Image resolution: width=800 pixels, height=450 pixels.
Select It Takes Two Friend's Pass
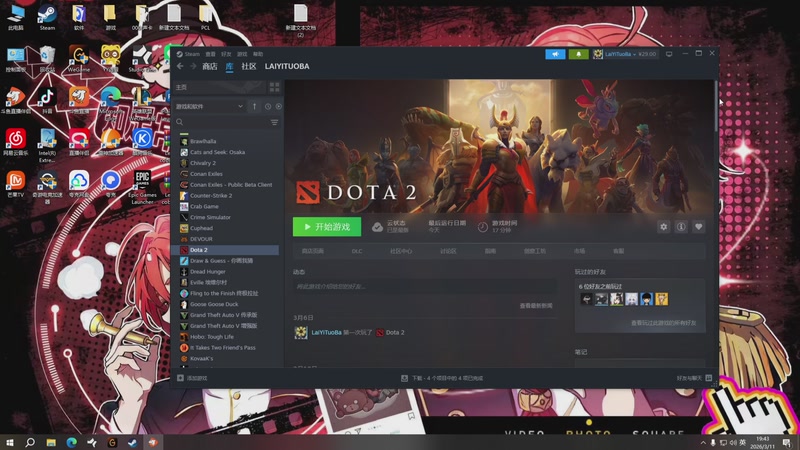click(222, 348)
